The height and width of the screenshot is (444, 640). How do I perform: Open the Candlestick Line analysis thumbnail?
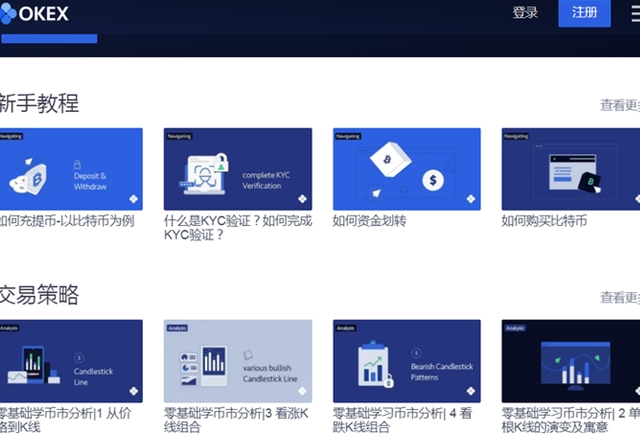(x=71, y=360)
